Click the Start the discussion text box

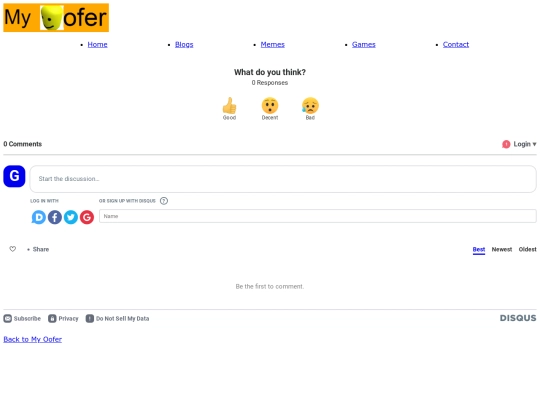tap(283, 179)
